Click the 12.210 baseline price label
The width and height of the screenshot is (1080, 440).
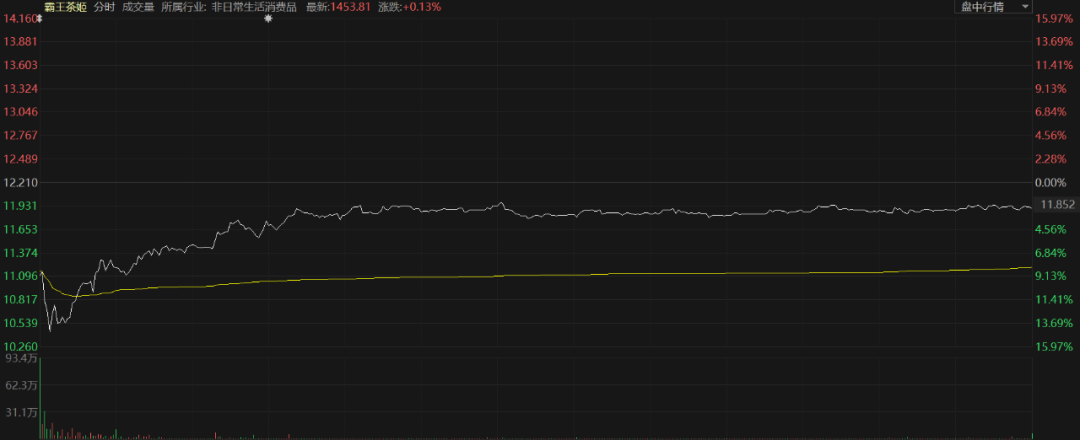21,182
